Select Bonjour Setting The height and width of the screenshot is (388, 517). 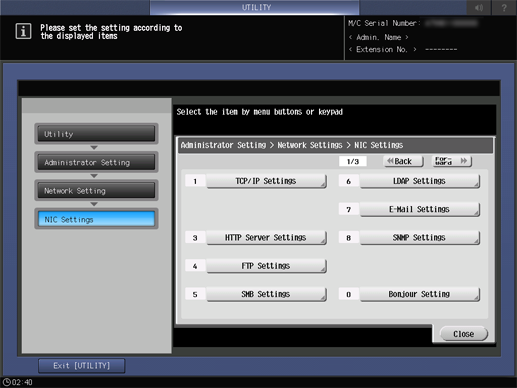pos(420,294)
